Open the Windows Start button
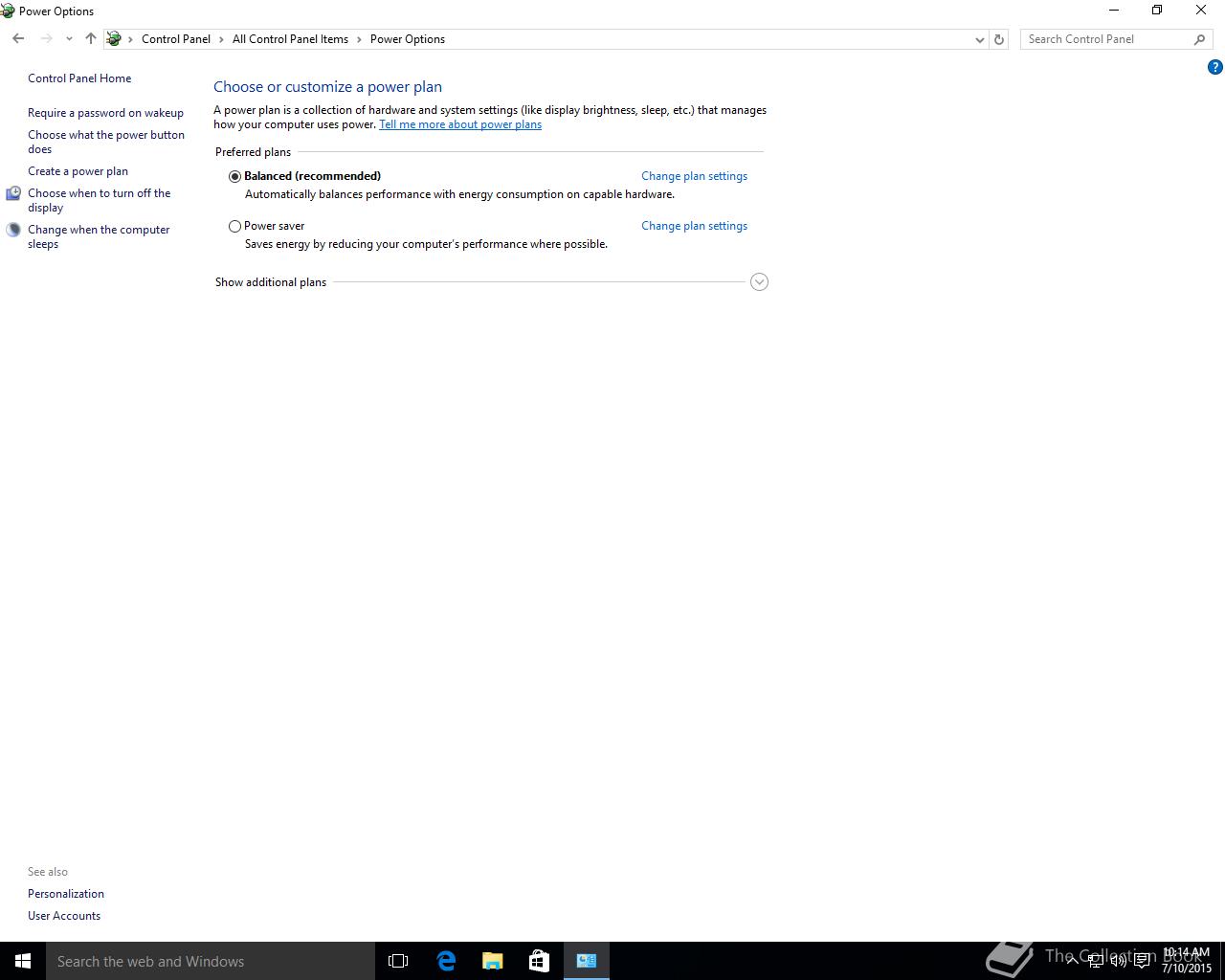This screenshot has width=1225, height=980. (x=23, y=961)
